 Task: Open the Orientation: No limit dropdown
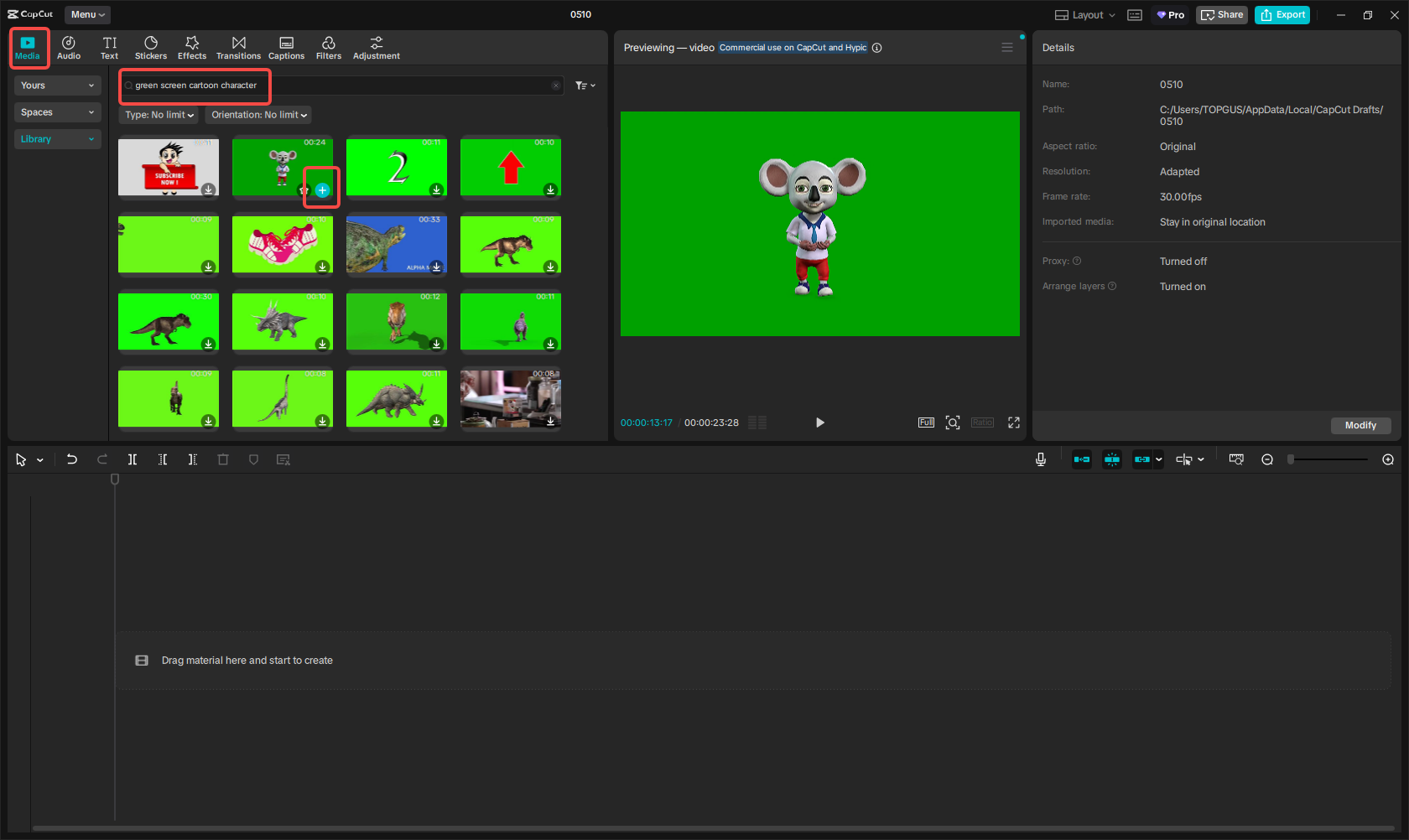[257, 115]
